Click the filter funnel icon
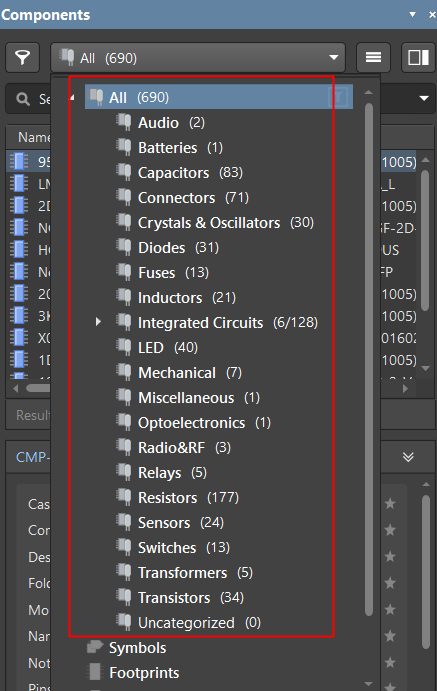This screenshot has width=437, height=691. pyautogui.click(x=22, y=57)
